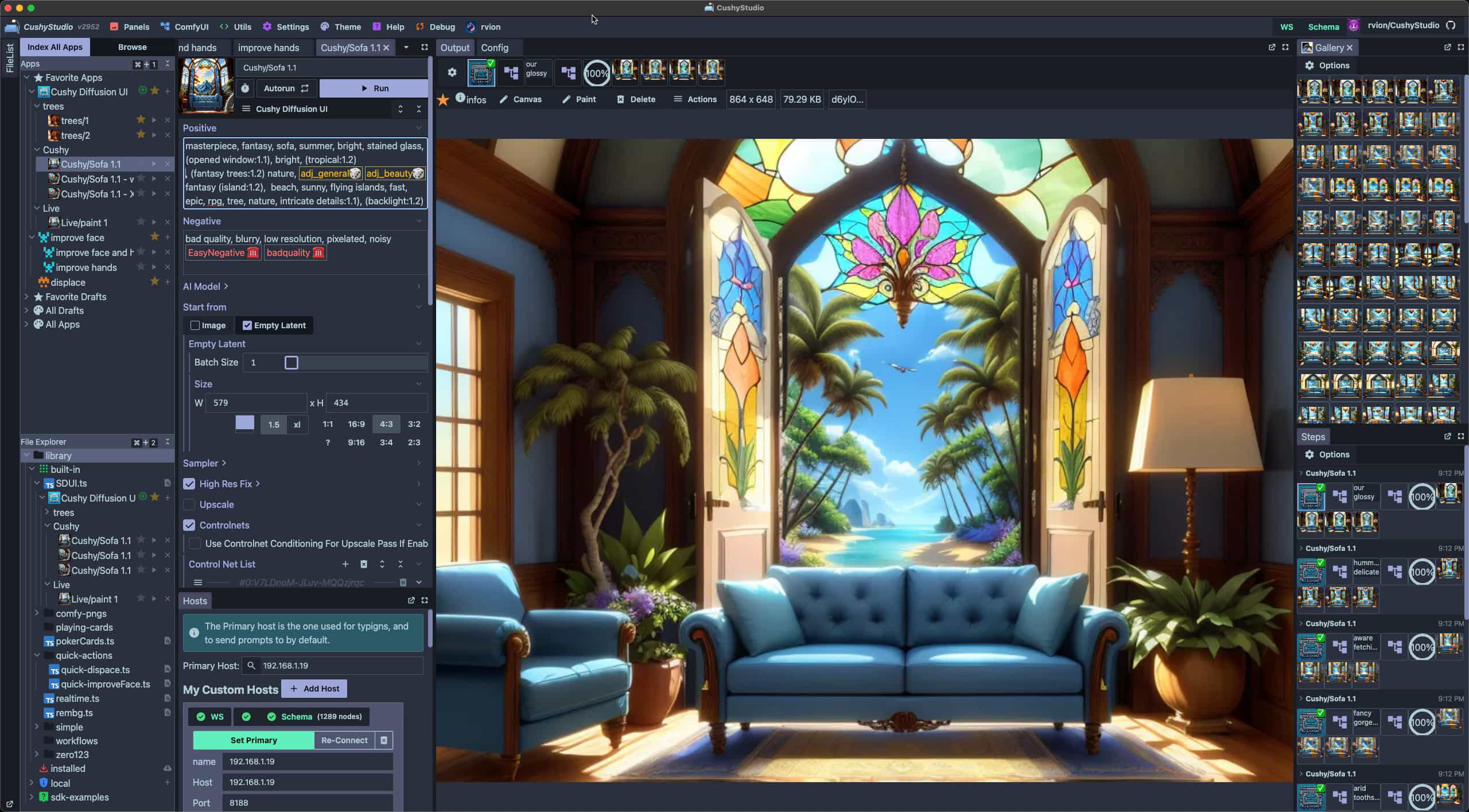Open the output settings gear icon
The width and height of the screenshot is (1469, 812).
click(452, 72)
